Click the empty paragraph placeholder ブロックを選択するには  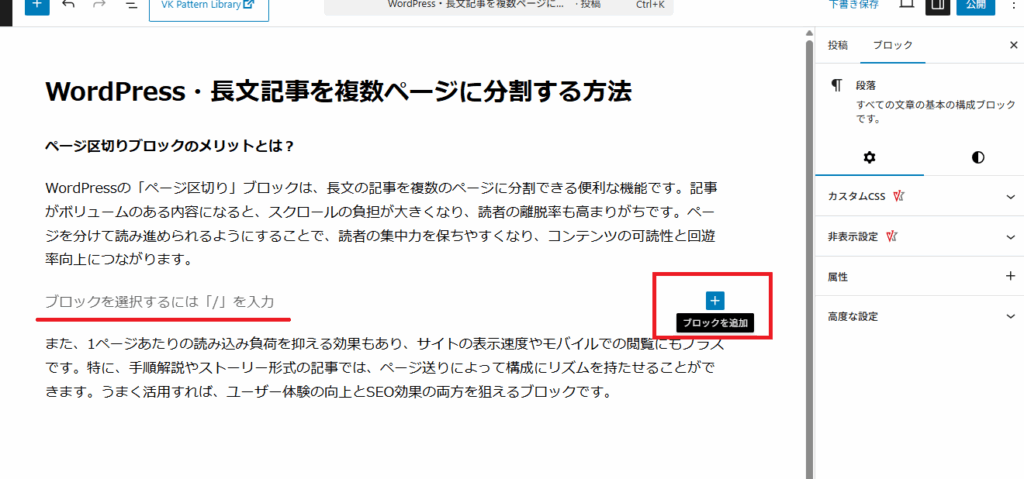[x=159, y=302]
